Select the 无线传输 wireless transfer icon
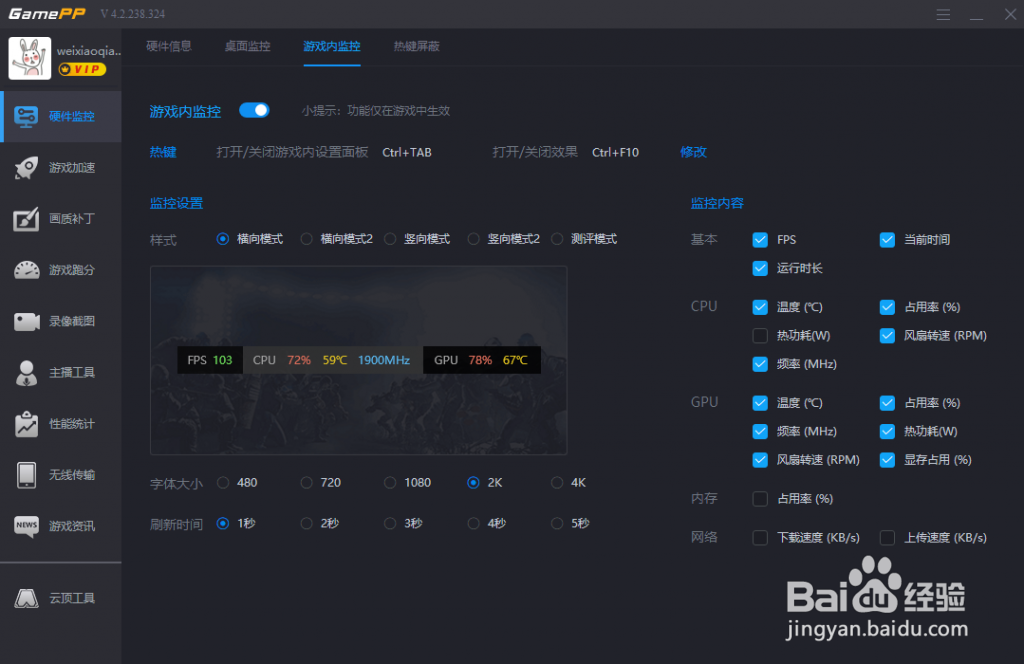 pyautogui.click(x=60, y=473)
